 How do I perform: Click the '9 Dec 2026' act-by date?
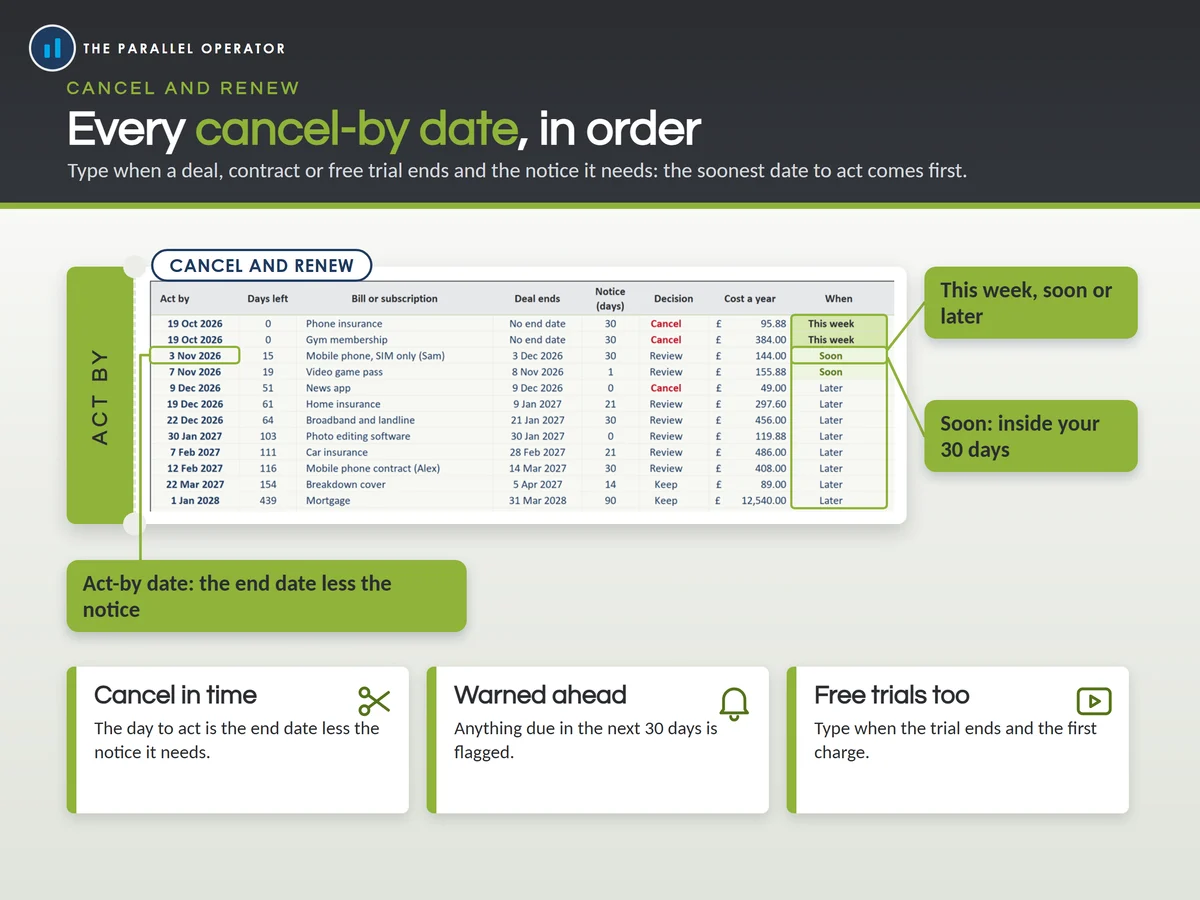tap(195, 388)
